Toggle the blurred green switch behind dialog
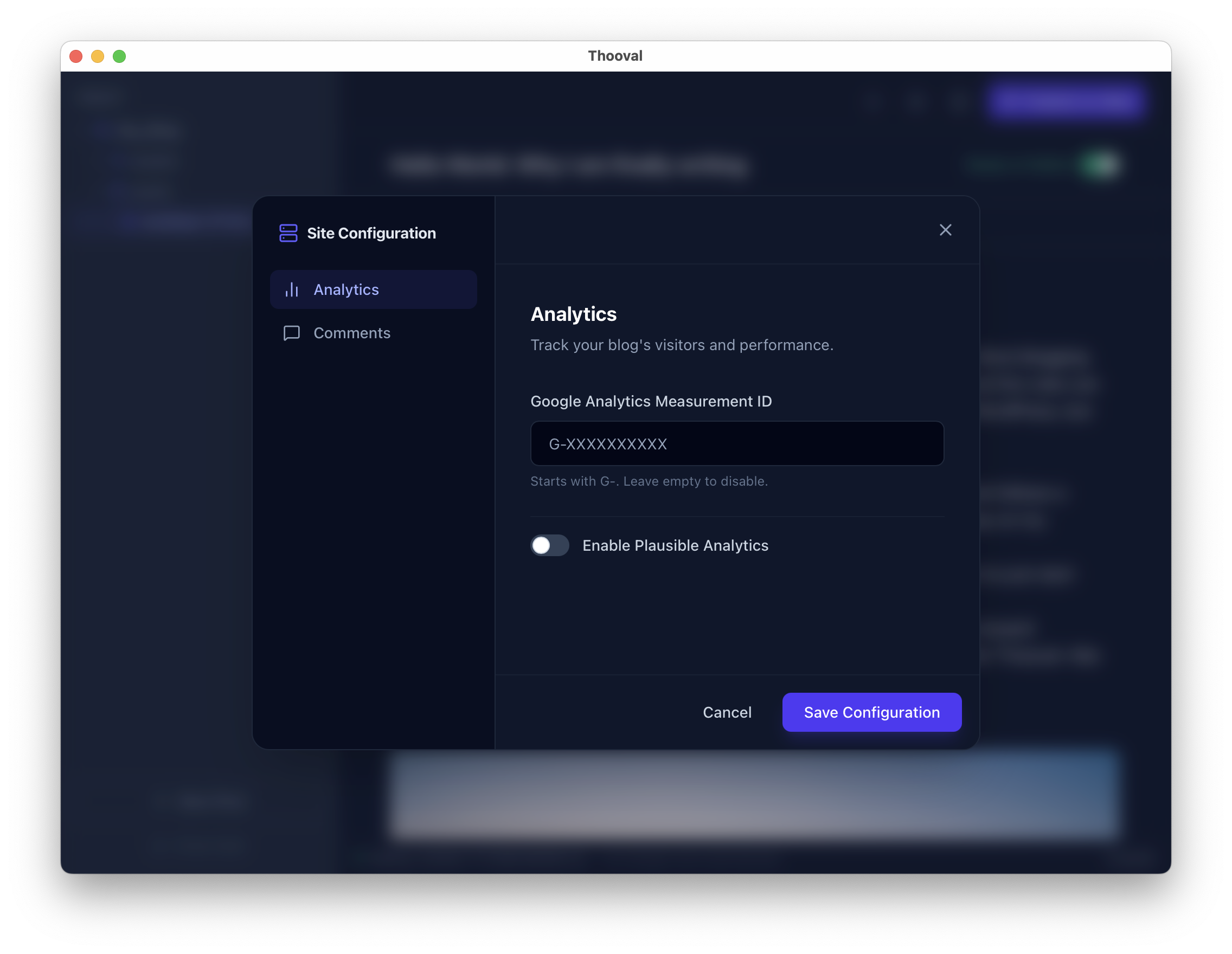Screen dimensions: 1232x954 (x=1100, y=165)
